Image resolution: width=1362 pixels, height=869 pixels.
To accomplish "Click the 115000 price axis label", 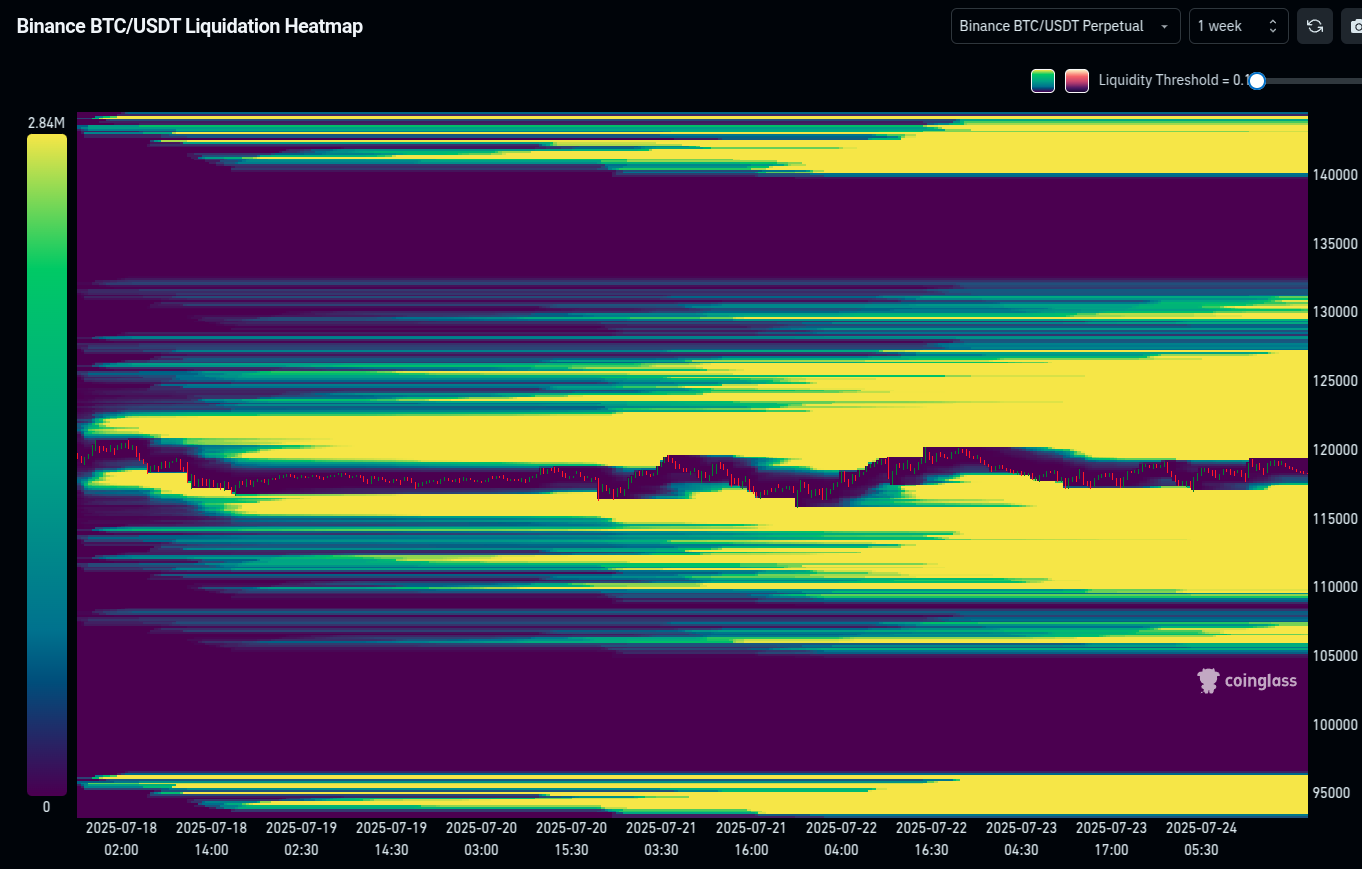I will point(1335,518).
